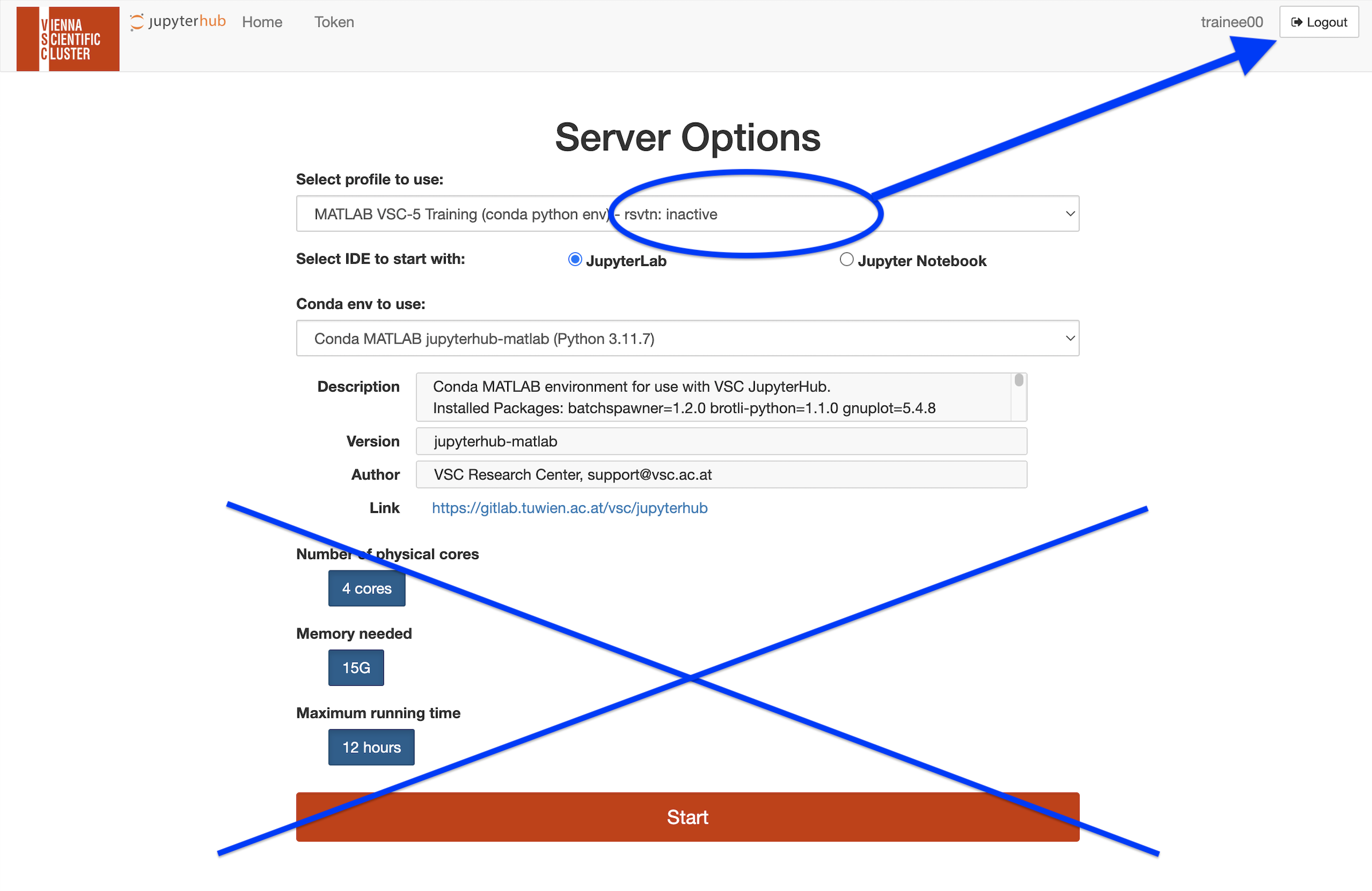Screen dimensions: 1372x891
Task: Select the Jupyter Notebook radio option
Action: click(x=846, y=260)
